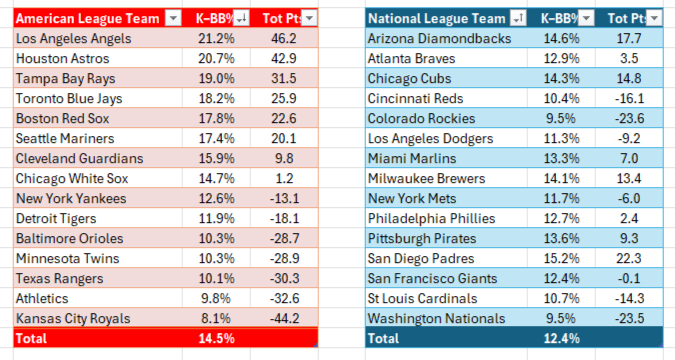Click the American League Total 14.5% cell
The height and width of the screenshot is (360, 675).
216,338
